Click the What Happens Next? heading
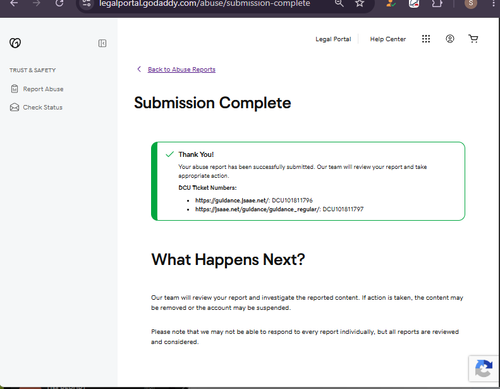 click(x=228, y=259)
